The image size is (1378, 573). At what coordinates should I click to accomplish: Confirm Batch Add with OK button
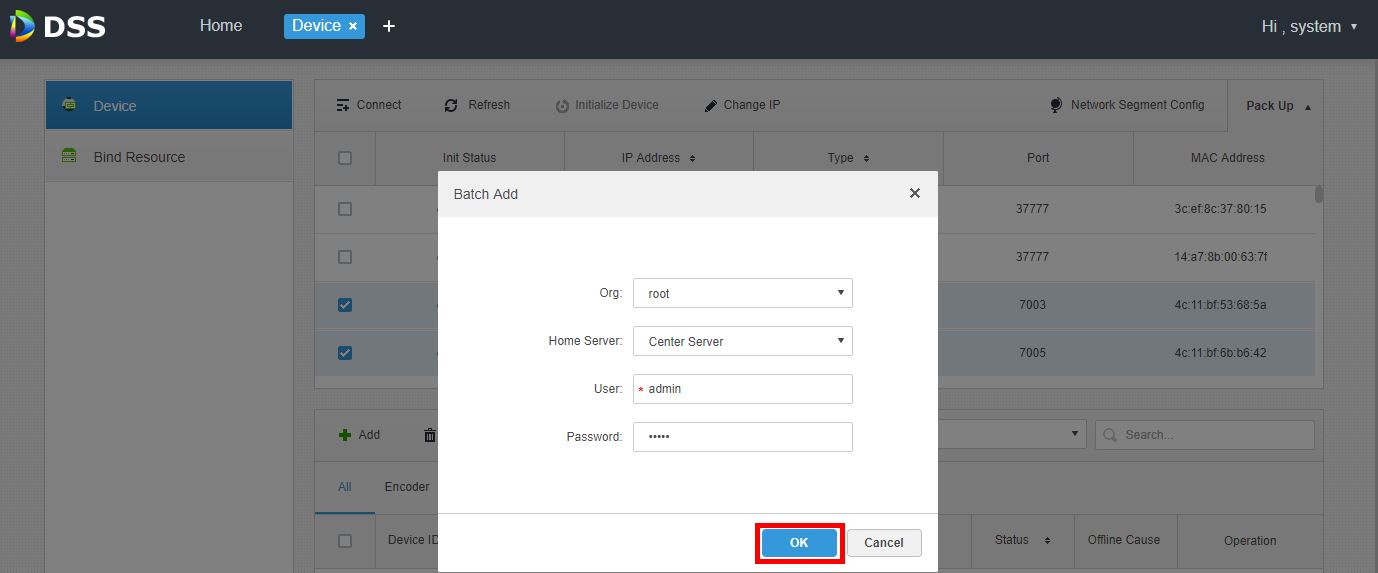click(799, 543)
